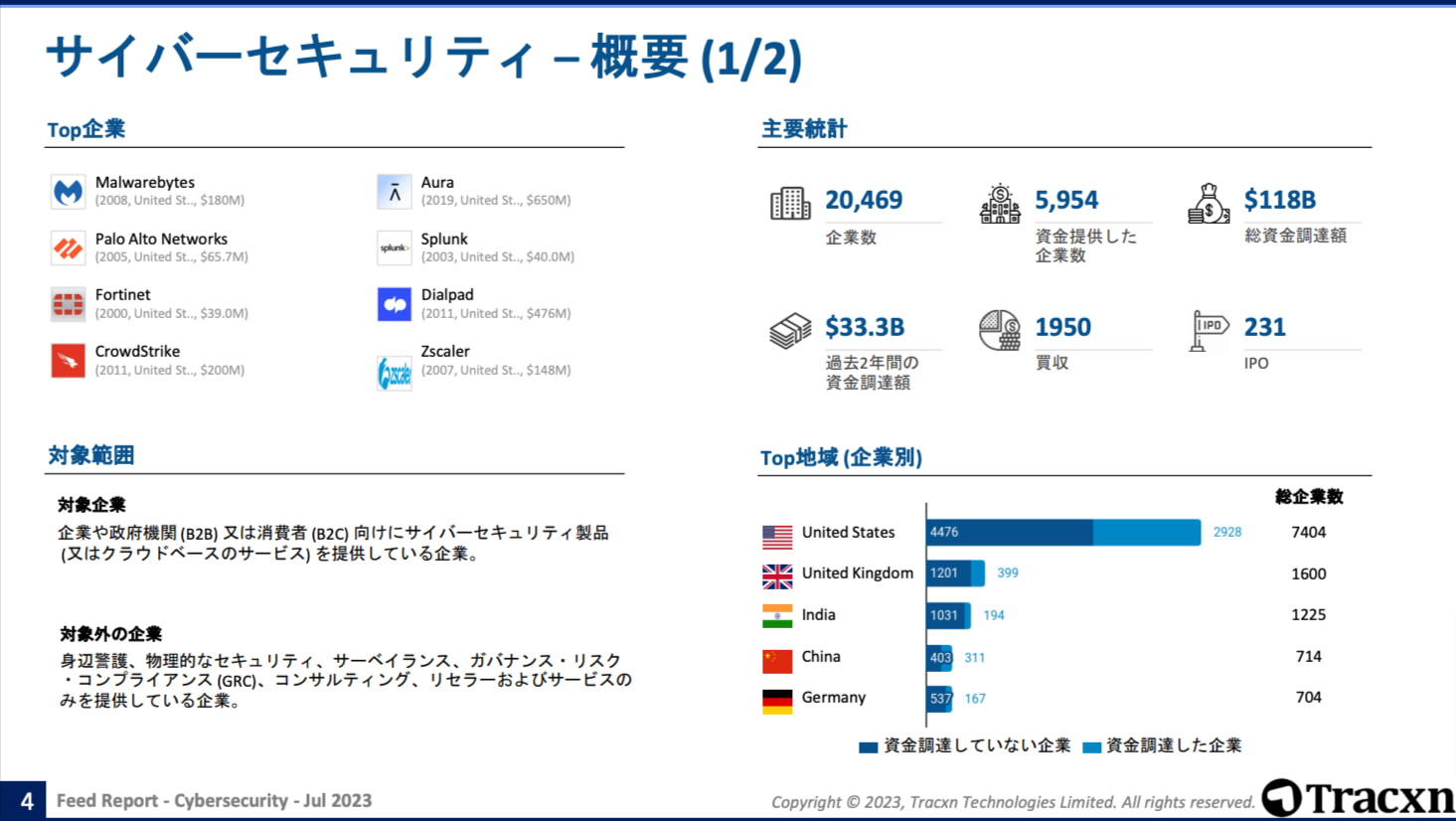Viewport: 1456px width, 821px height.
Task: Click the 167 funded count for Germany
Action: [x=975, y=699]
